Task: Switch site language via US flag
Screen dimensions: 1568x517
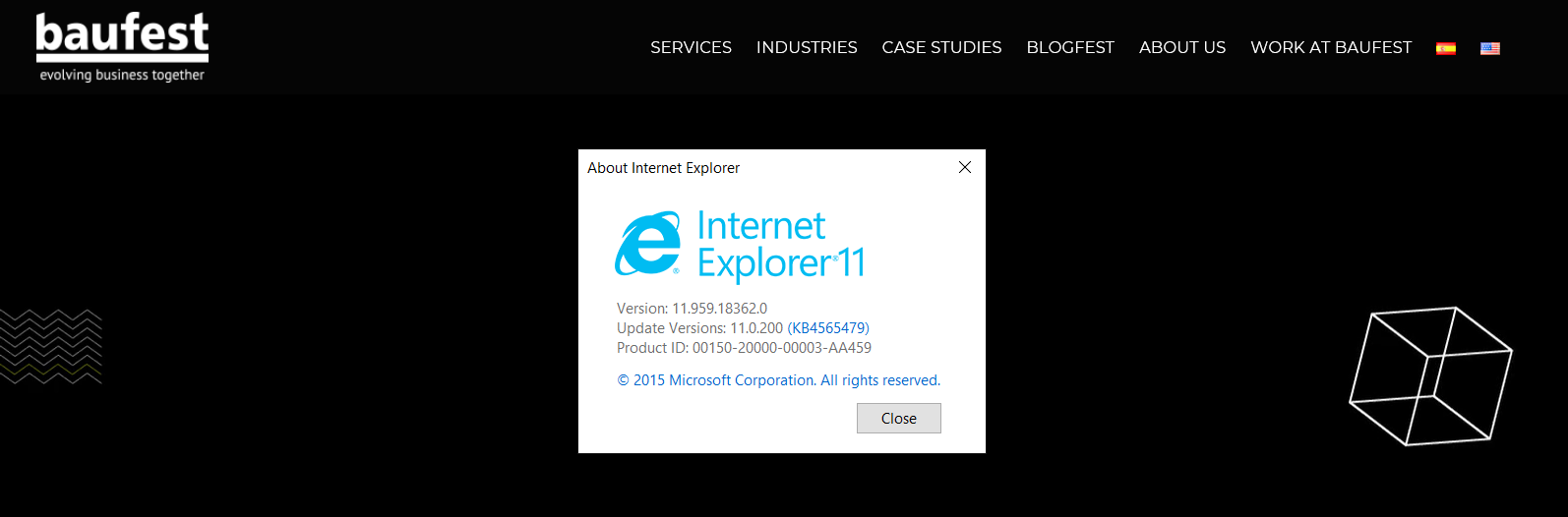Action: click(1490, 48)
